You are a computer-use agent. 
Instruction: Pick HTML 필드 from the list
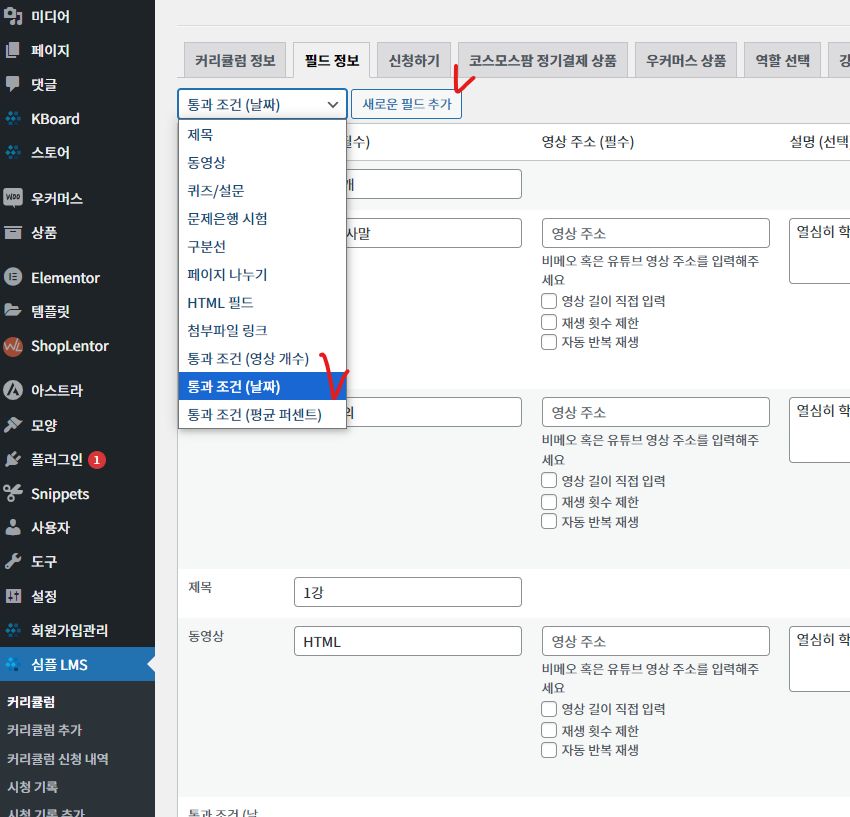coord(262,303)
